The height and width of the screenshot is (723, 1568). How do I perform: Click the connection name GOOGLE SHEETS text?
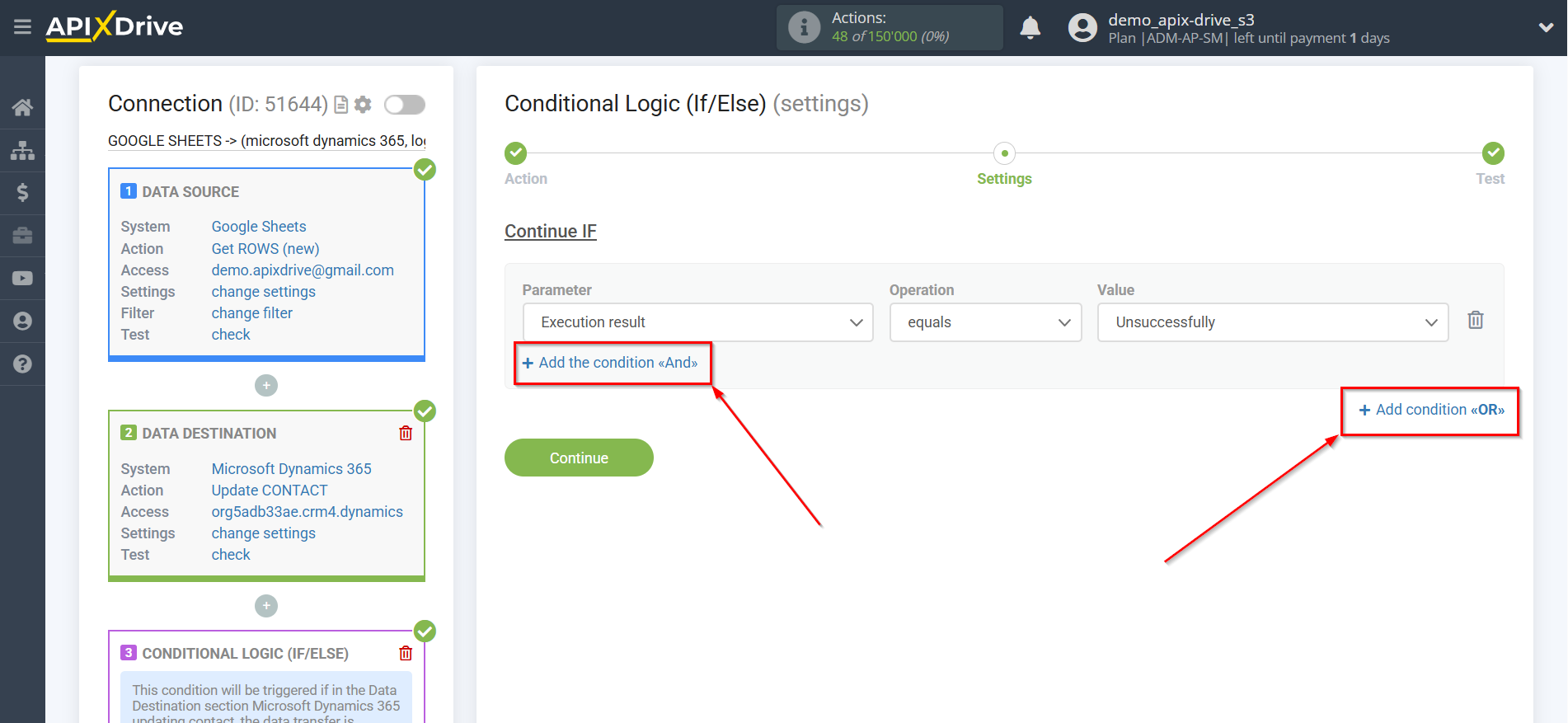point(266,141)
